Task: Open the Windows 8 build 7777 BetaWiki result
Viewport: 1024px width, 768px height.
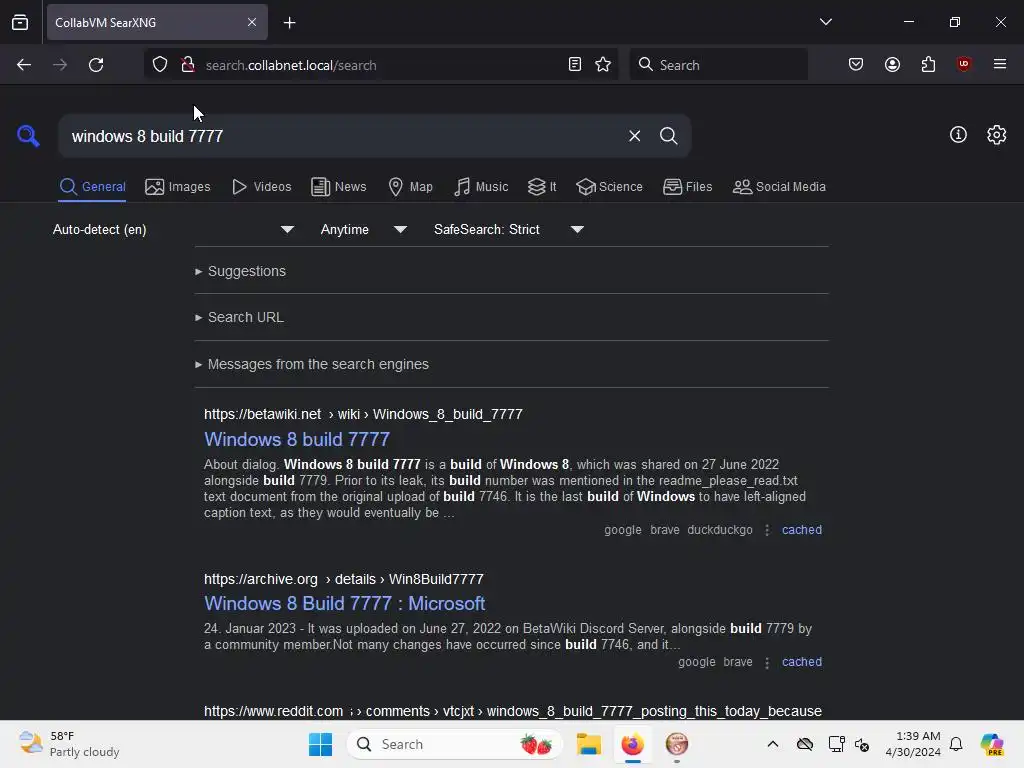Action: [x=296, y=440]
